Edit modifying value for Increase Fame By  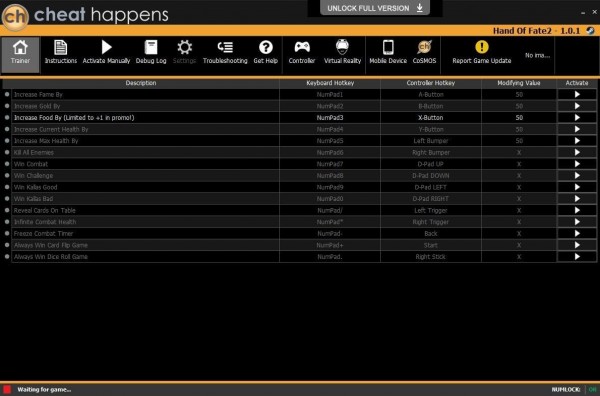pyautogui.click(x=519, y=95)
